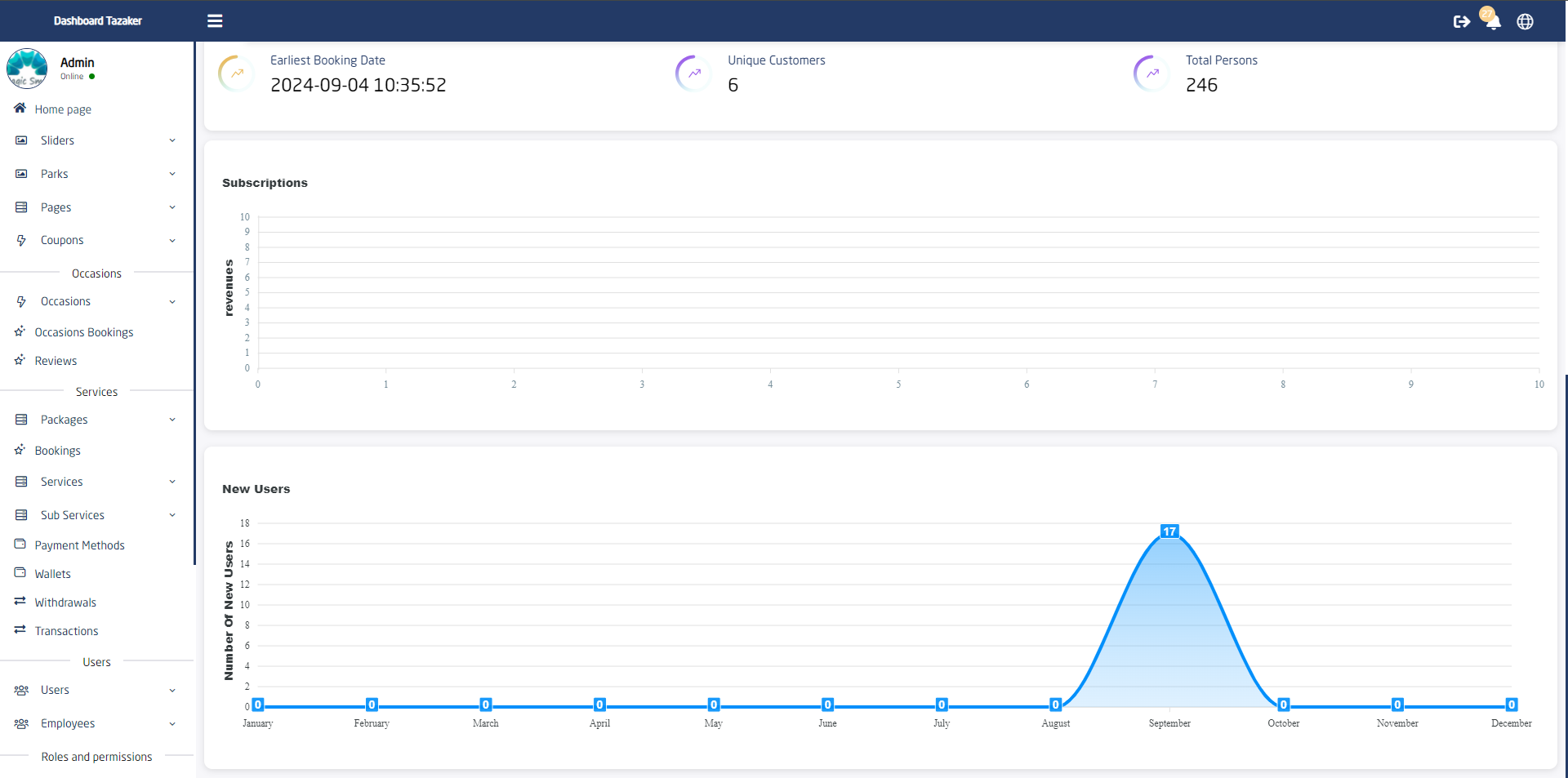
Task: Click the Reviews star icon
Action: click(20, 360)
